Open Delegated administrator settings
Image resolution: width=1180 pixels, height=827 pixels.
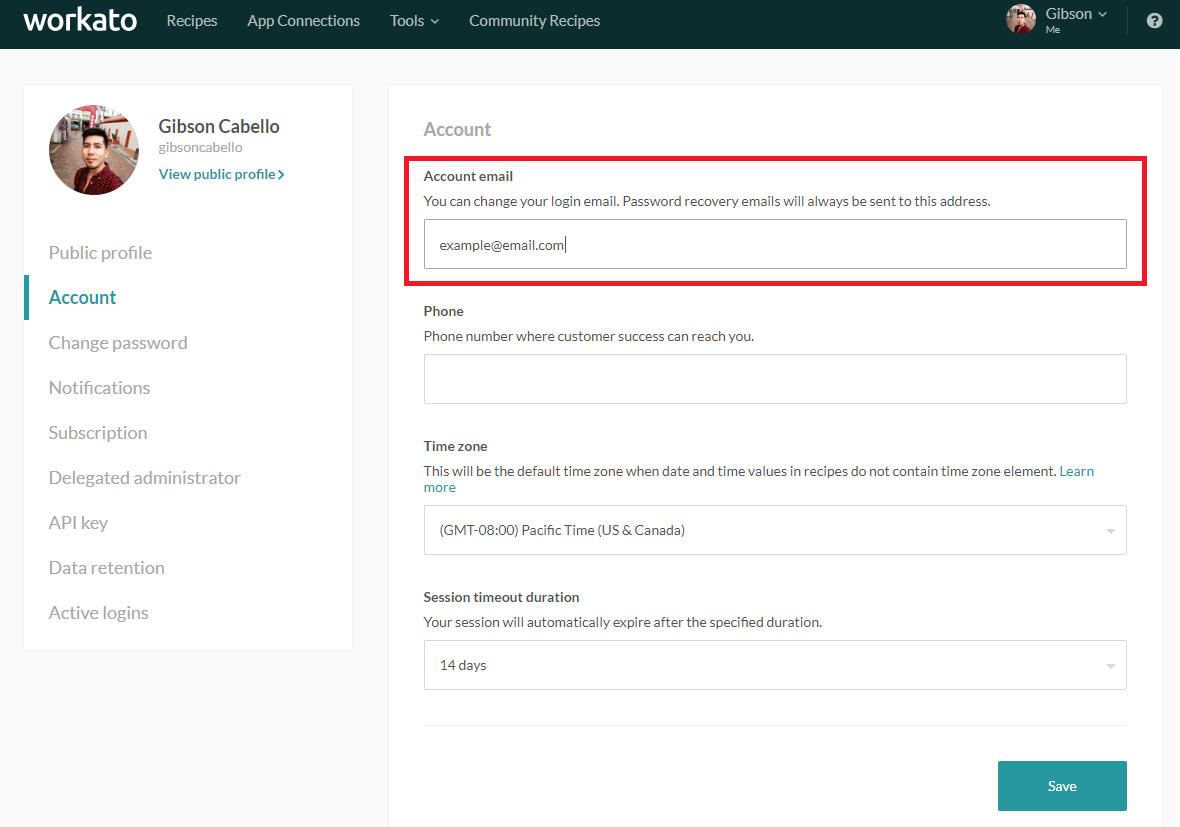point(144,478)
